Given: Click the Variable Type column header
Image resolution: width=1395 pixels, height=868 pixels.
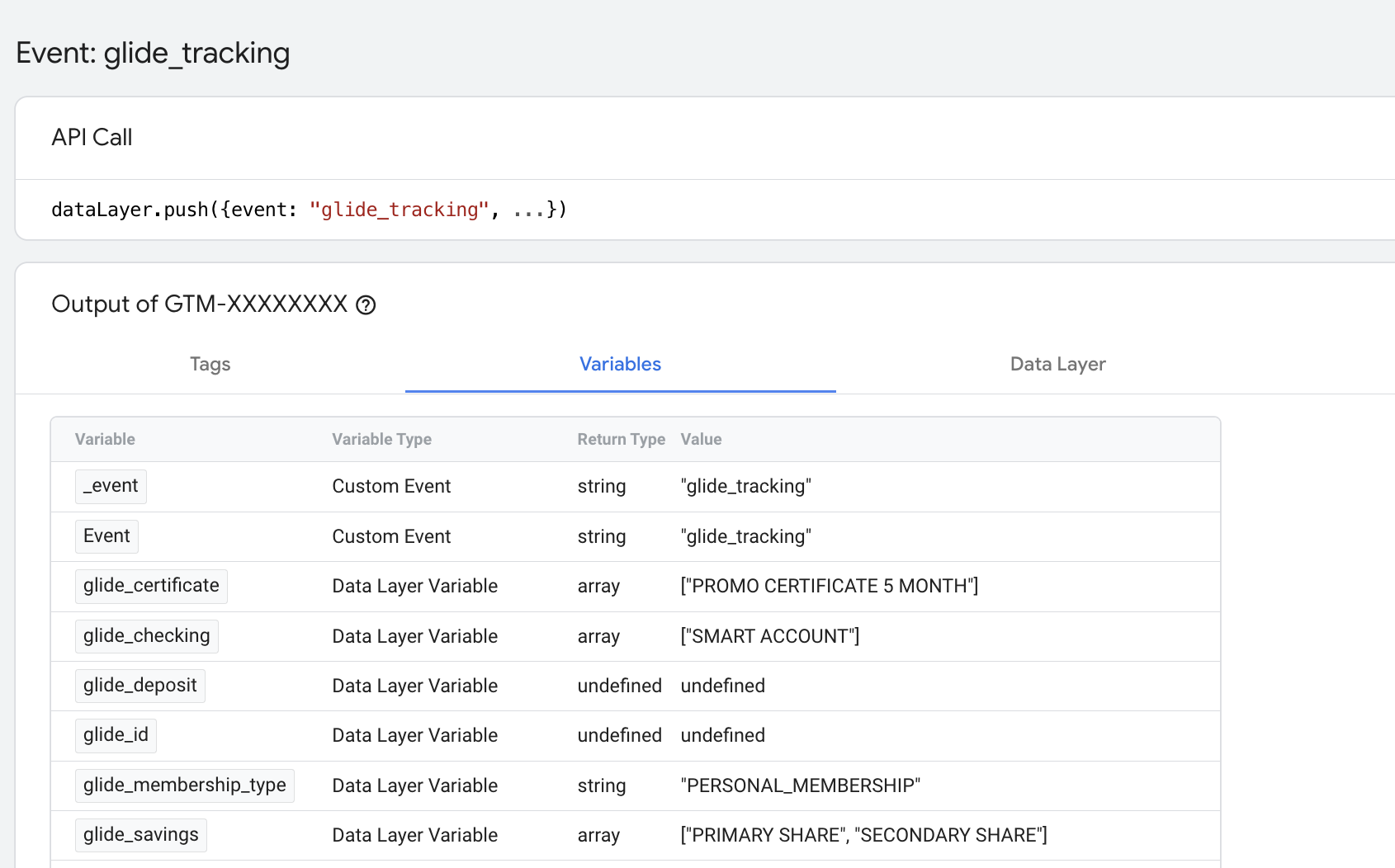Looking at the screenshot, I should tap(381, 439).
